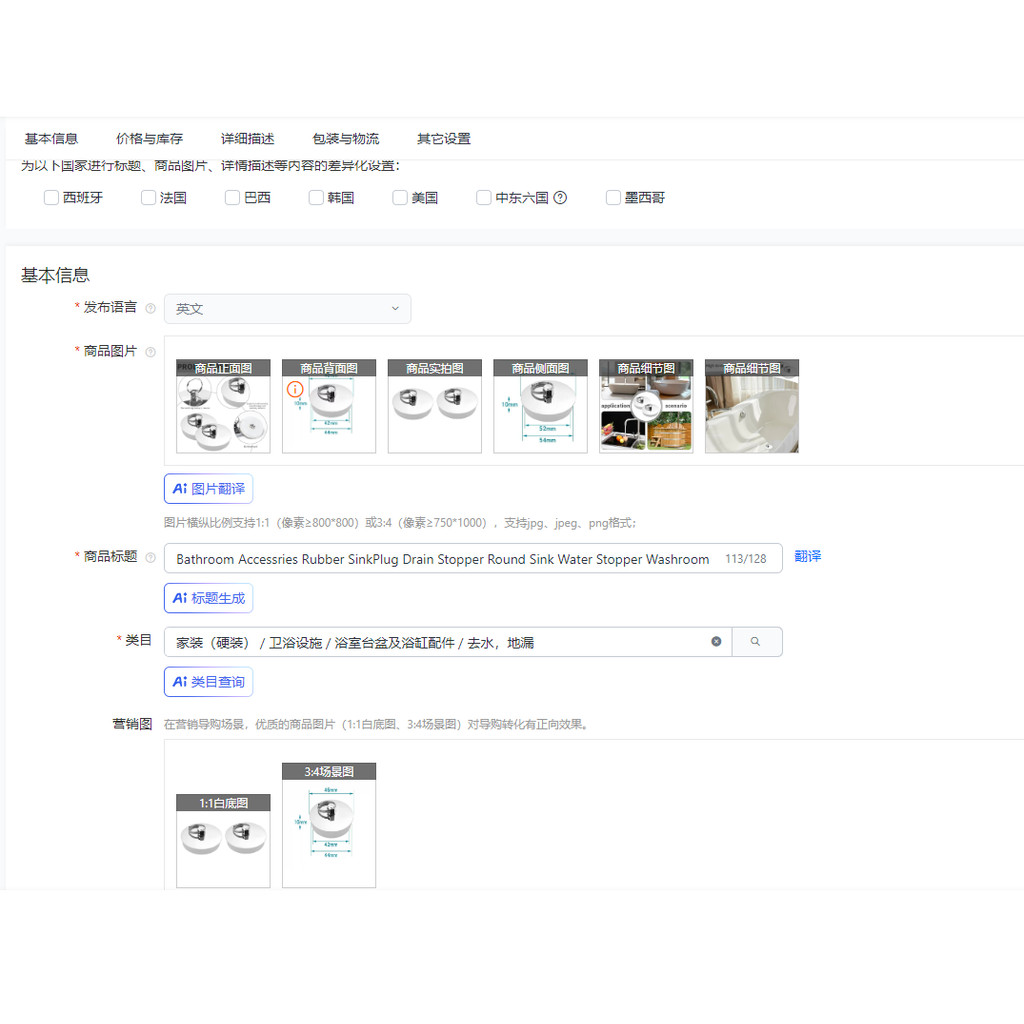Click the 翻译 link beside the title
The image size is (1024, 1024).
[x=807, y=557]
